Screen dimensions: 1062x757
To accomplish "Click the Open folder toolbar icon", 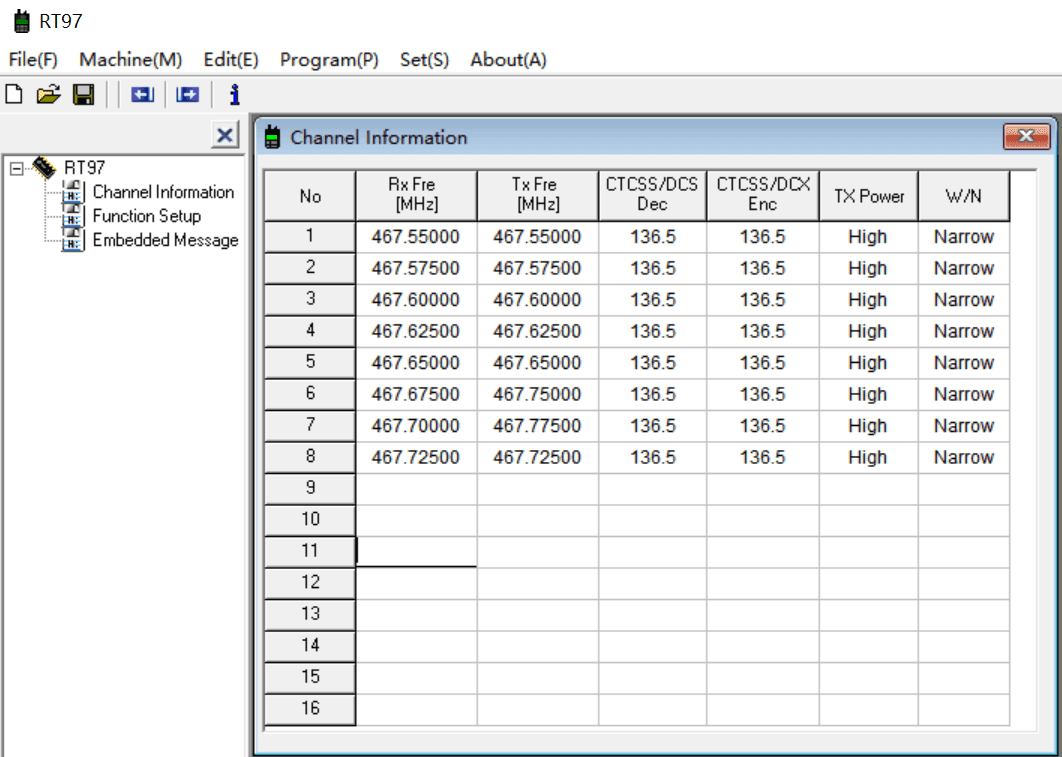I will (x=48, y=95).
